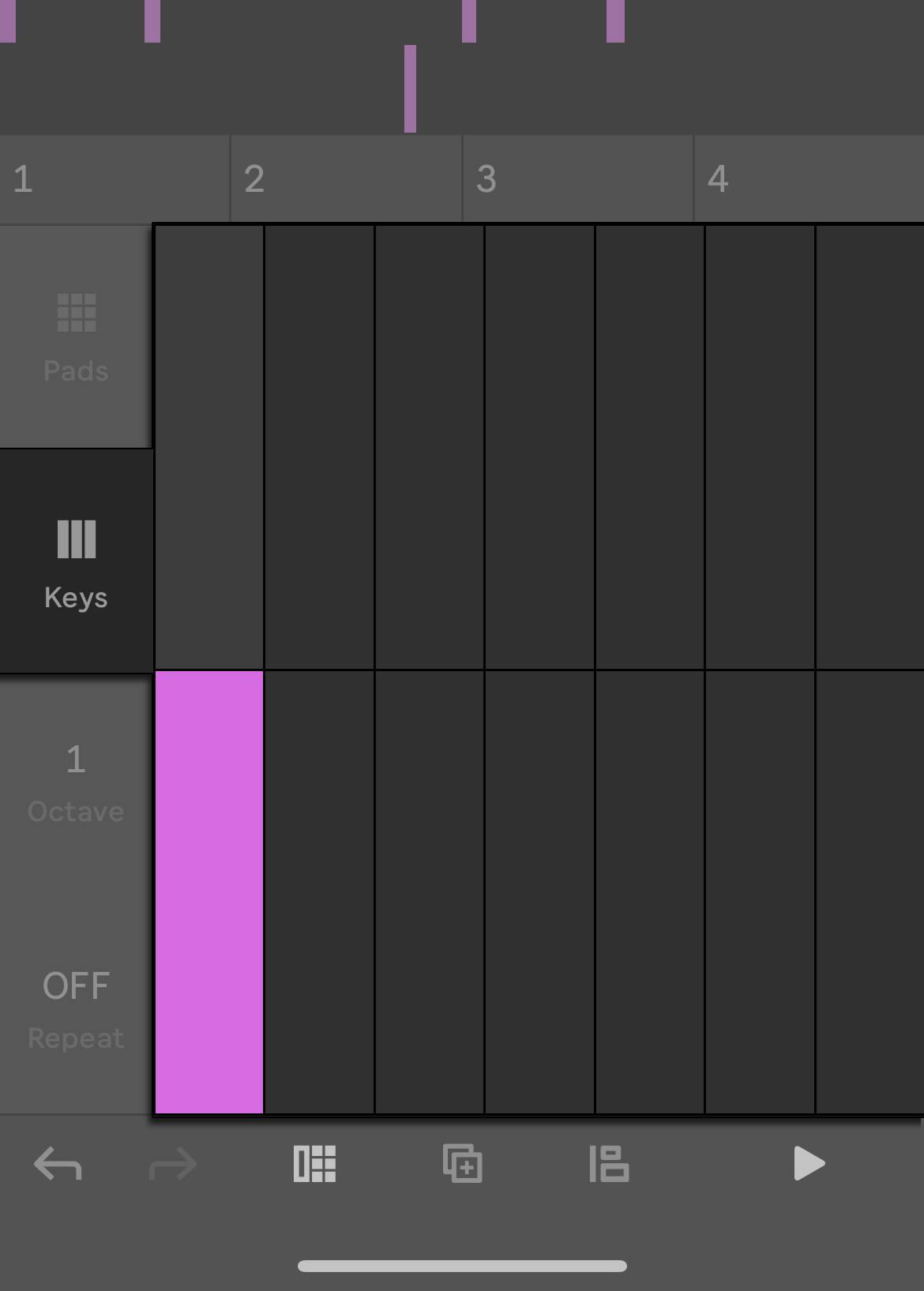The height and width of the screenshot is (1291, 924).
Task: Select bar 2 in the timeline ruler
Action: [346, 179]
